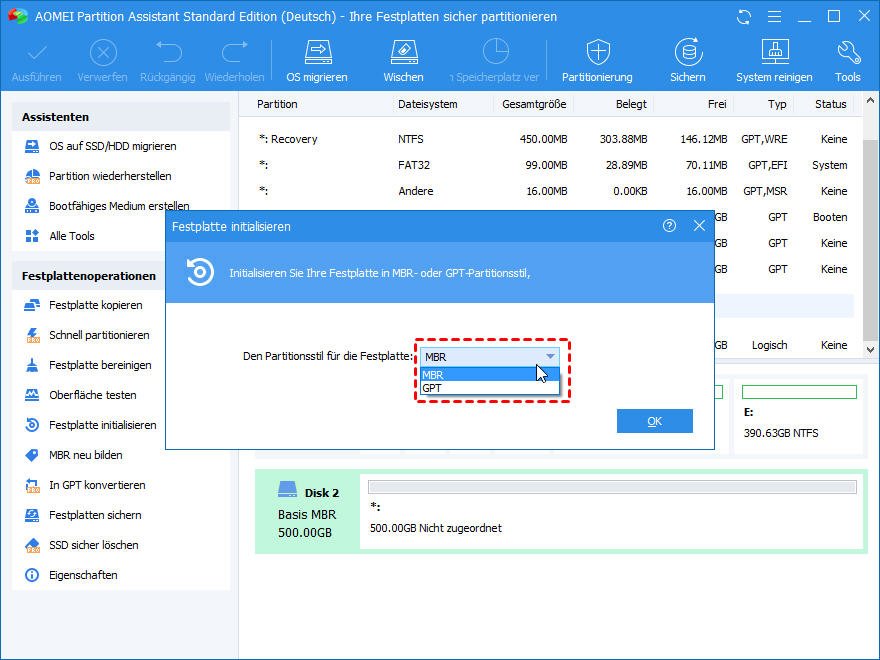Sort by the Partition column header

coord(277,104)
